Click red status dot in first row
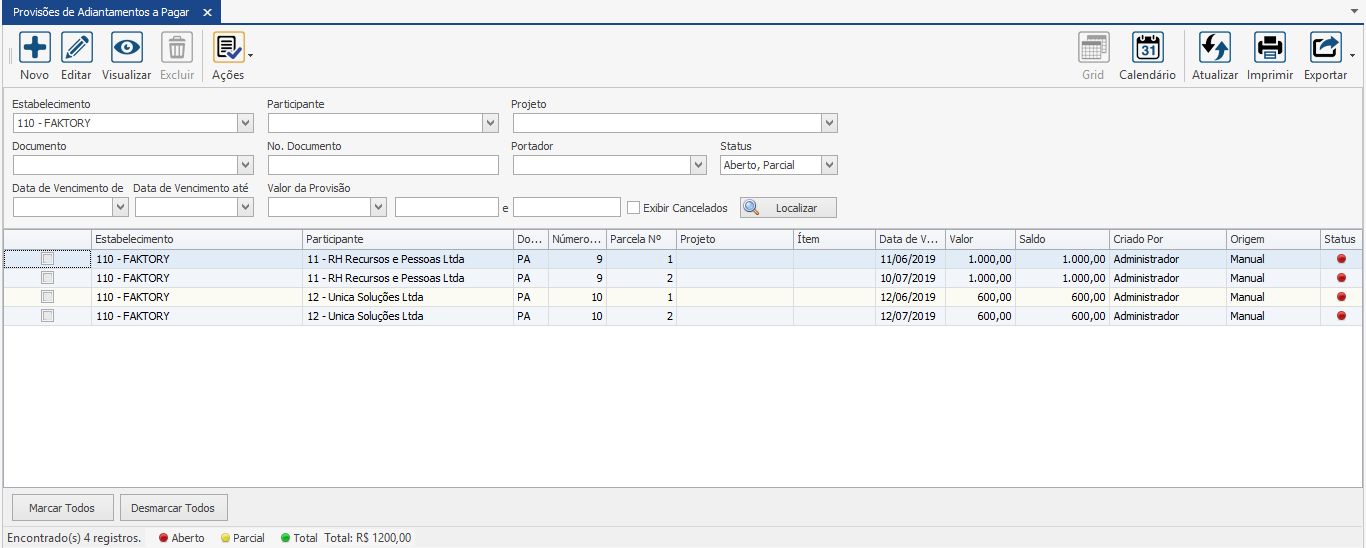This screenshot has height=548, width=1366. point(1341,259)
